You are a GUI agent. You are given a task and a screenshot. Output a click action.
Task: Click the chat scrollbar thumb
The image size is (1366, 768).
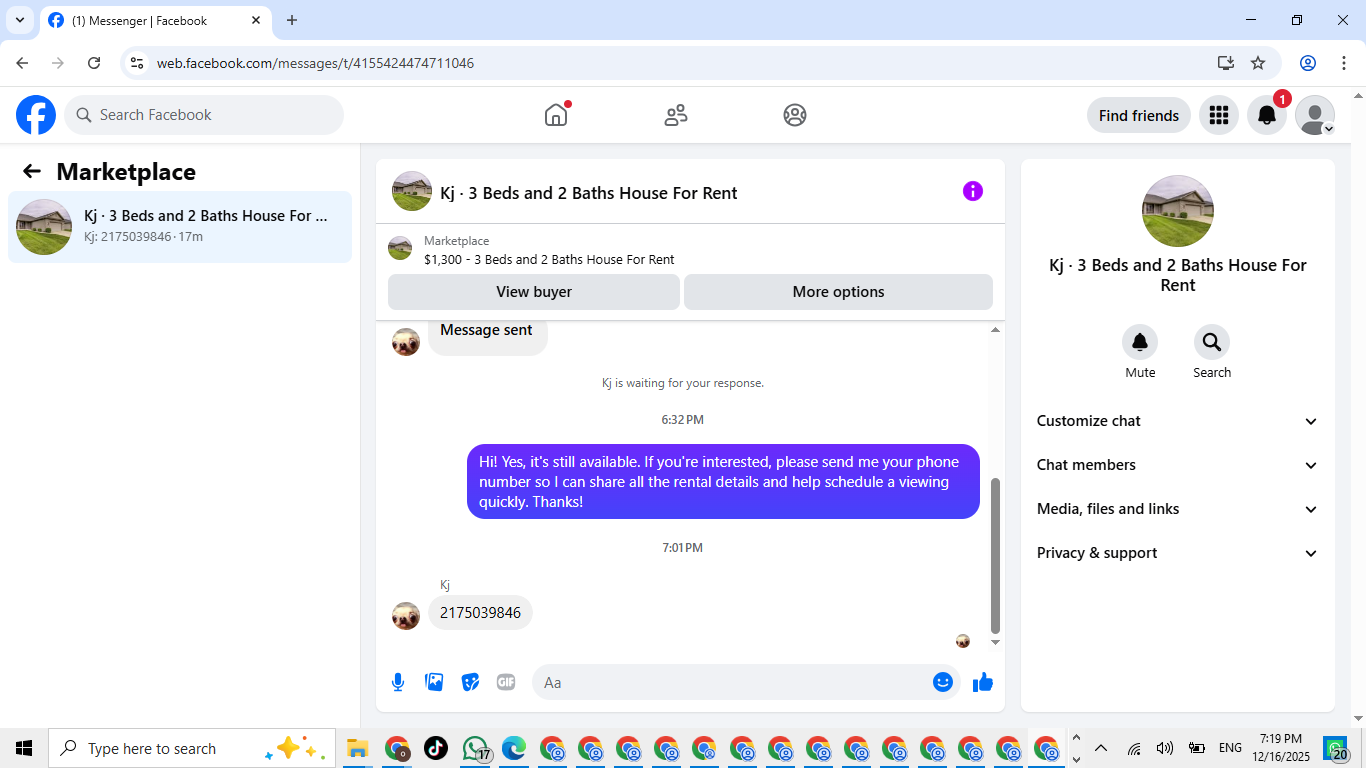tap(995, 555)
